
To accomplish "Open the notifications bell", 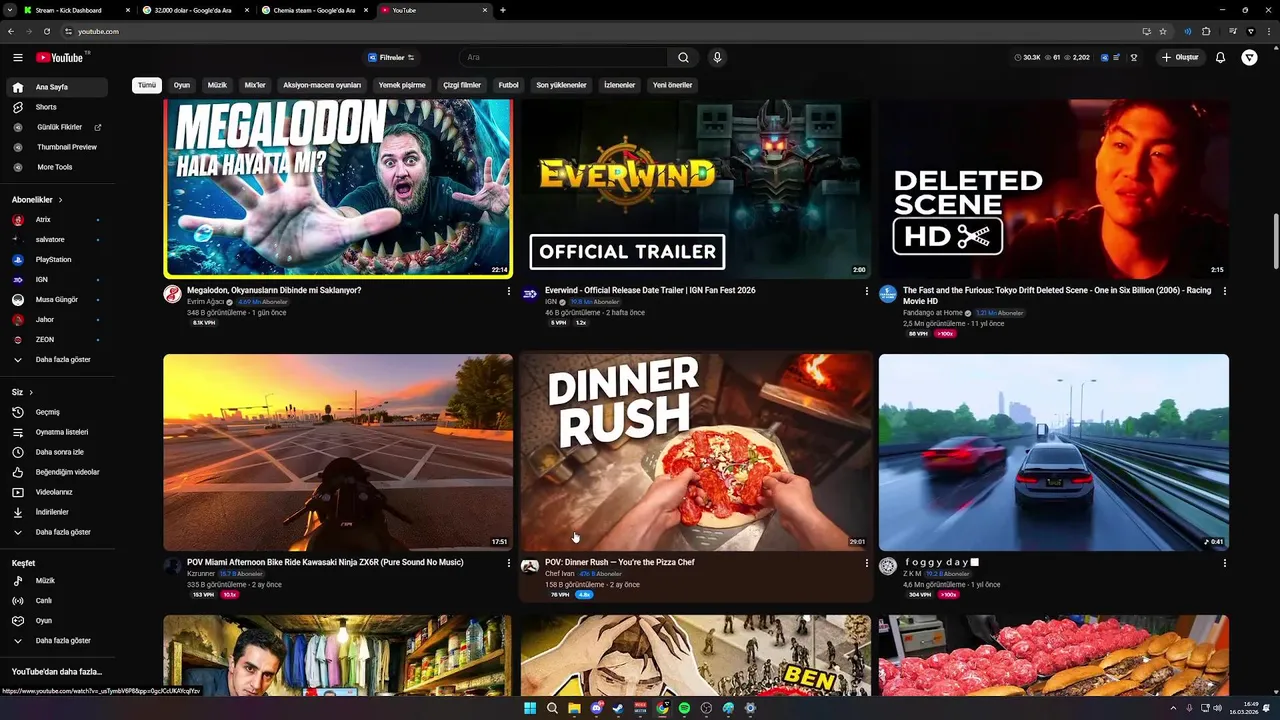I will 1220,58.
